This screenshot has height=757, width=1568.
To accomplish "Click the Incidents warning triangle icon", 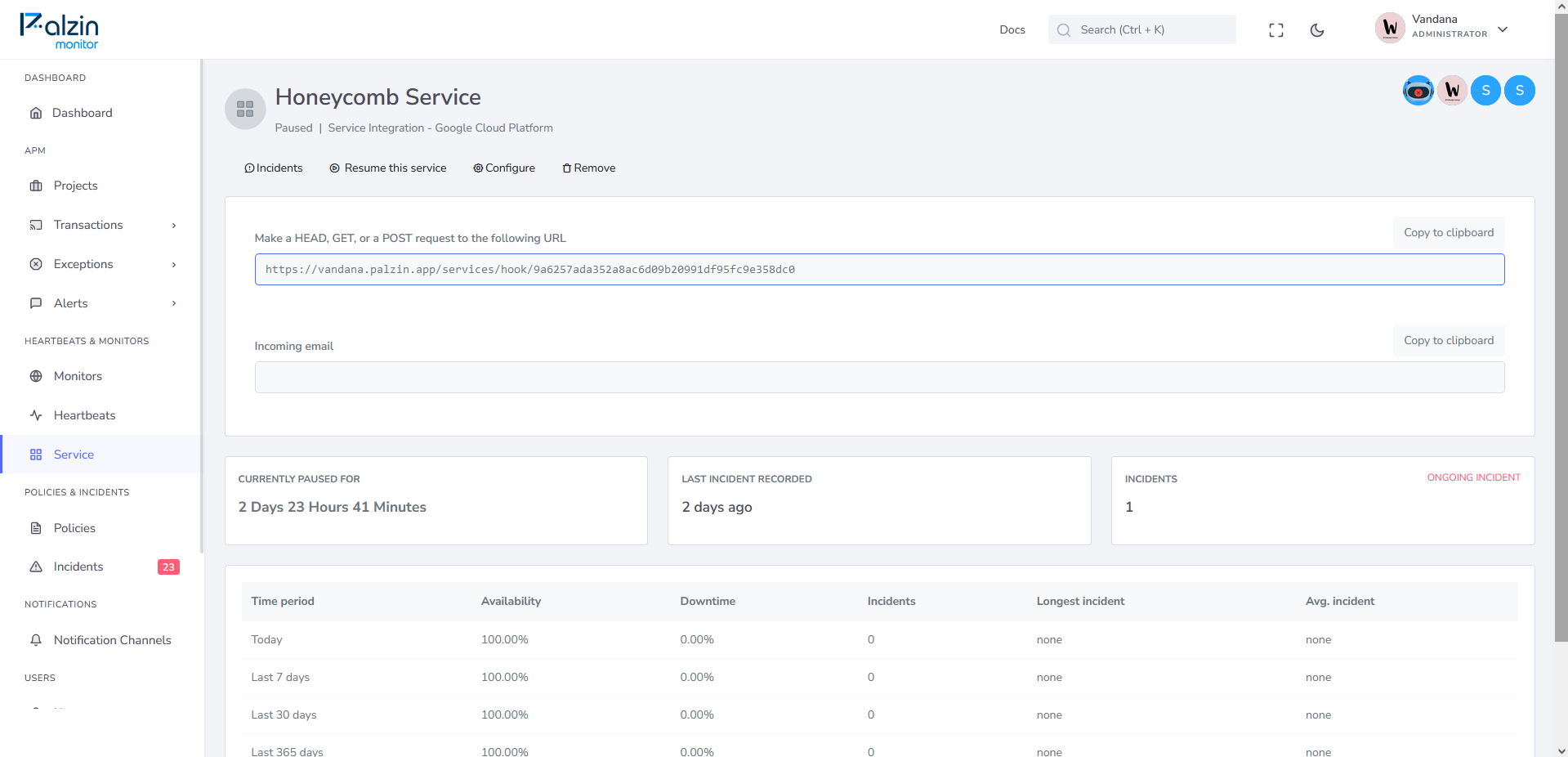I will tap(36, 567).
